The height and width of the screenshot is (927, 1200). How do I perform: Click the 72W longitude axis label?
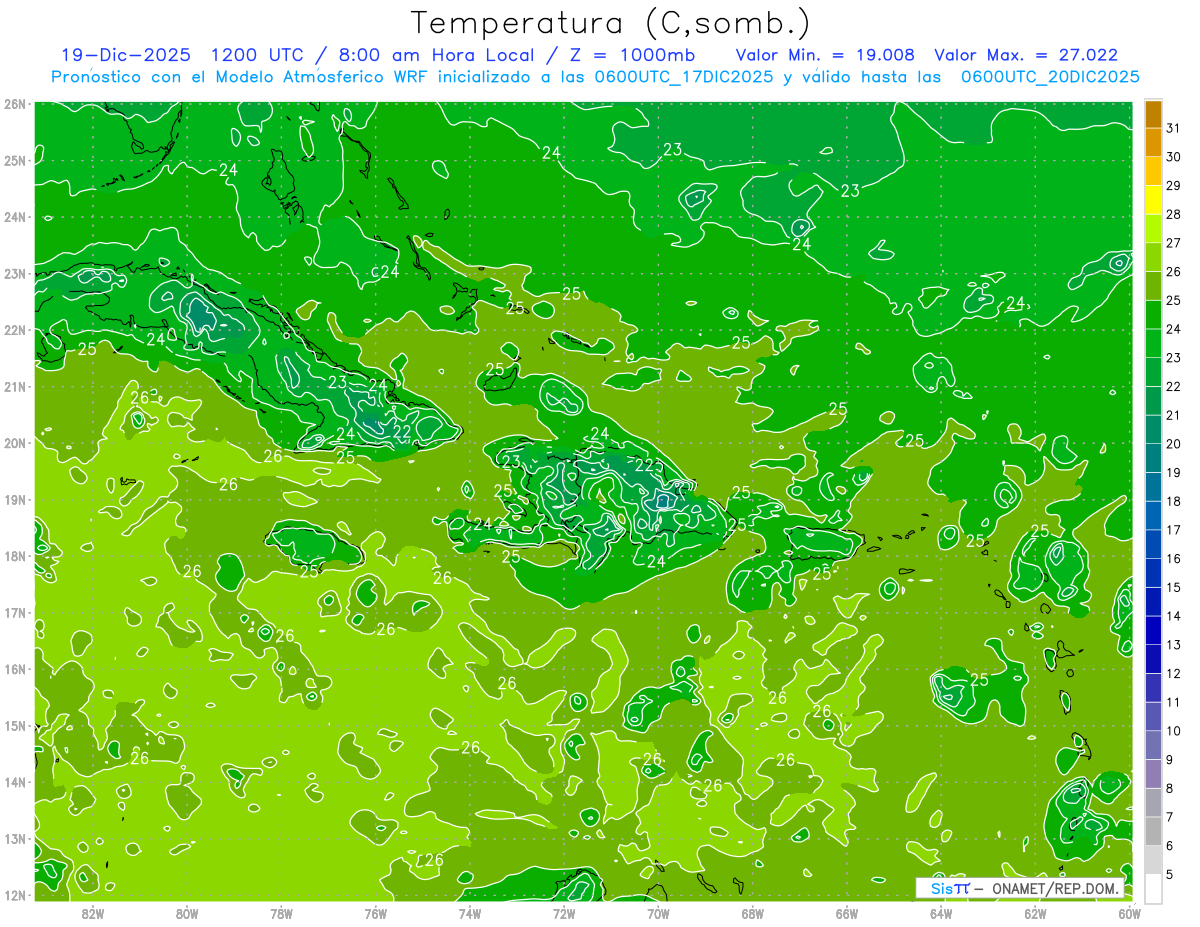(564, 913)
